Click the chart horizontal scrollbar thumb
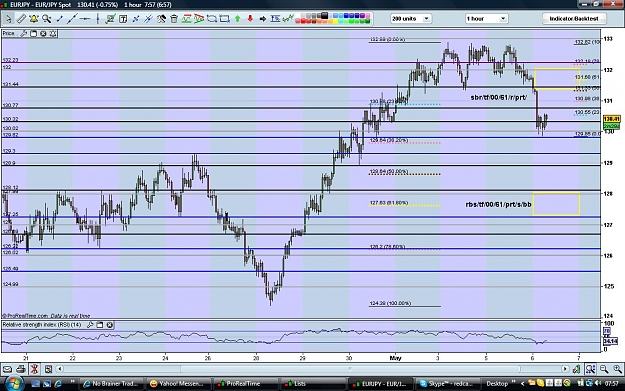This screenshot has height=391, width=625. [x=350, y=369]
